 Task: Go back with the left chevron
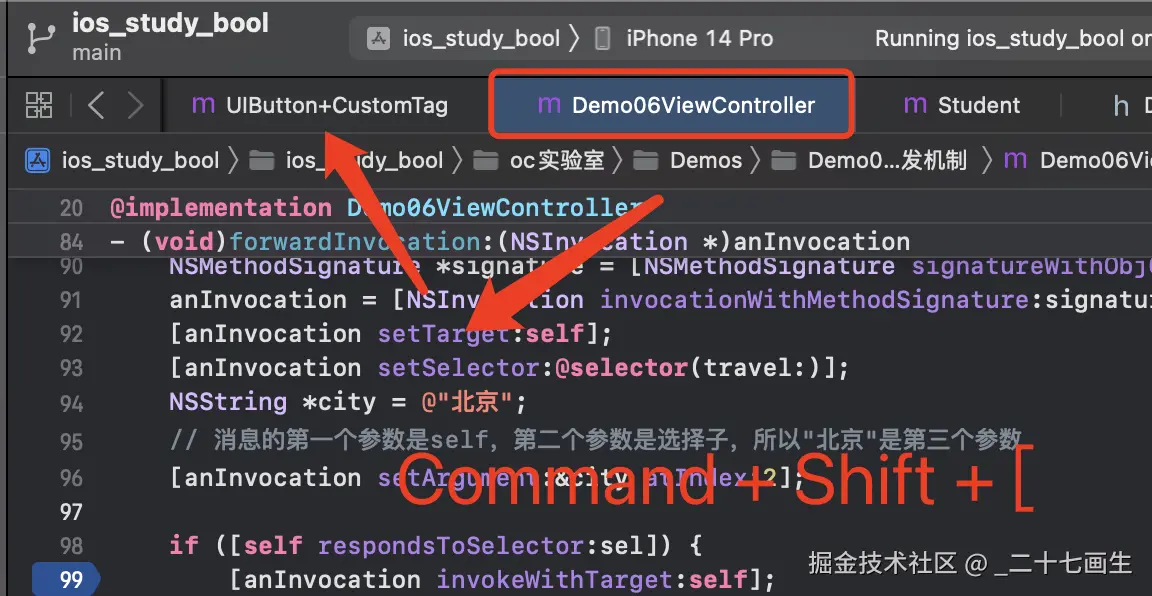(x=96, y=105)
